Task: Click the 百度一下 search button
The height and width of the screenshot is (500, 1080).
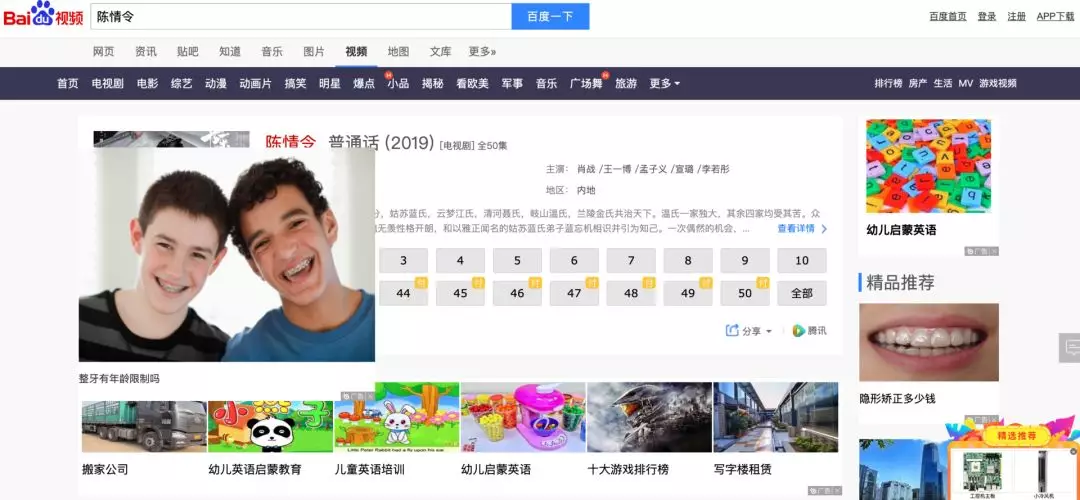Action: click(550, 16)
